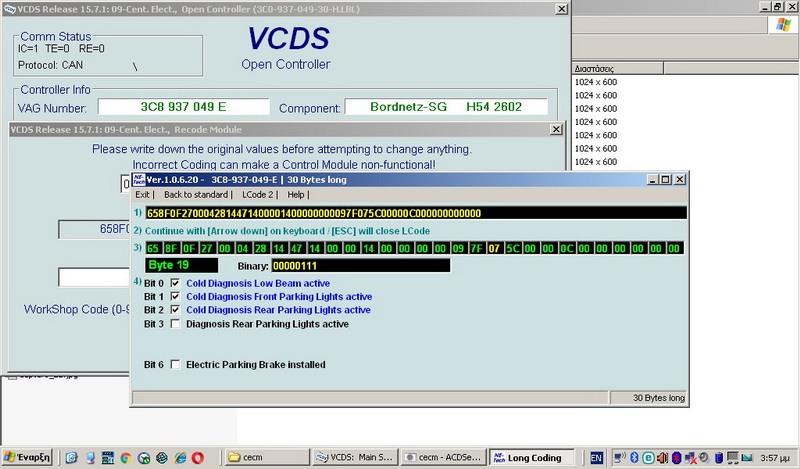Select byte 8F in byte row
800x469 pixels.
pyautogui.click(x=171, y=249)
